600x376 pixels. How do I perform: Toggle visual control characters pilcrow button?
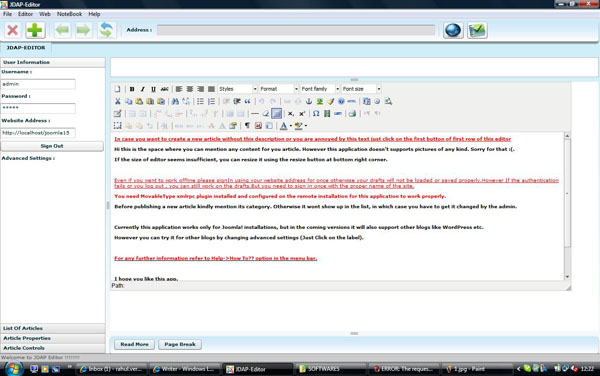click(x=247, y=126)
